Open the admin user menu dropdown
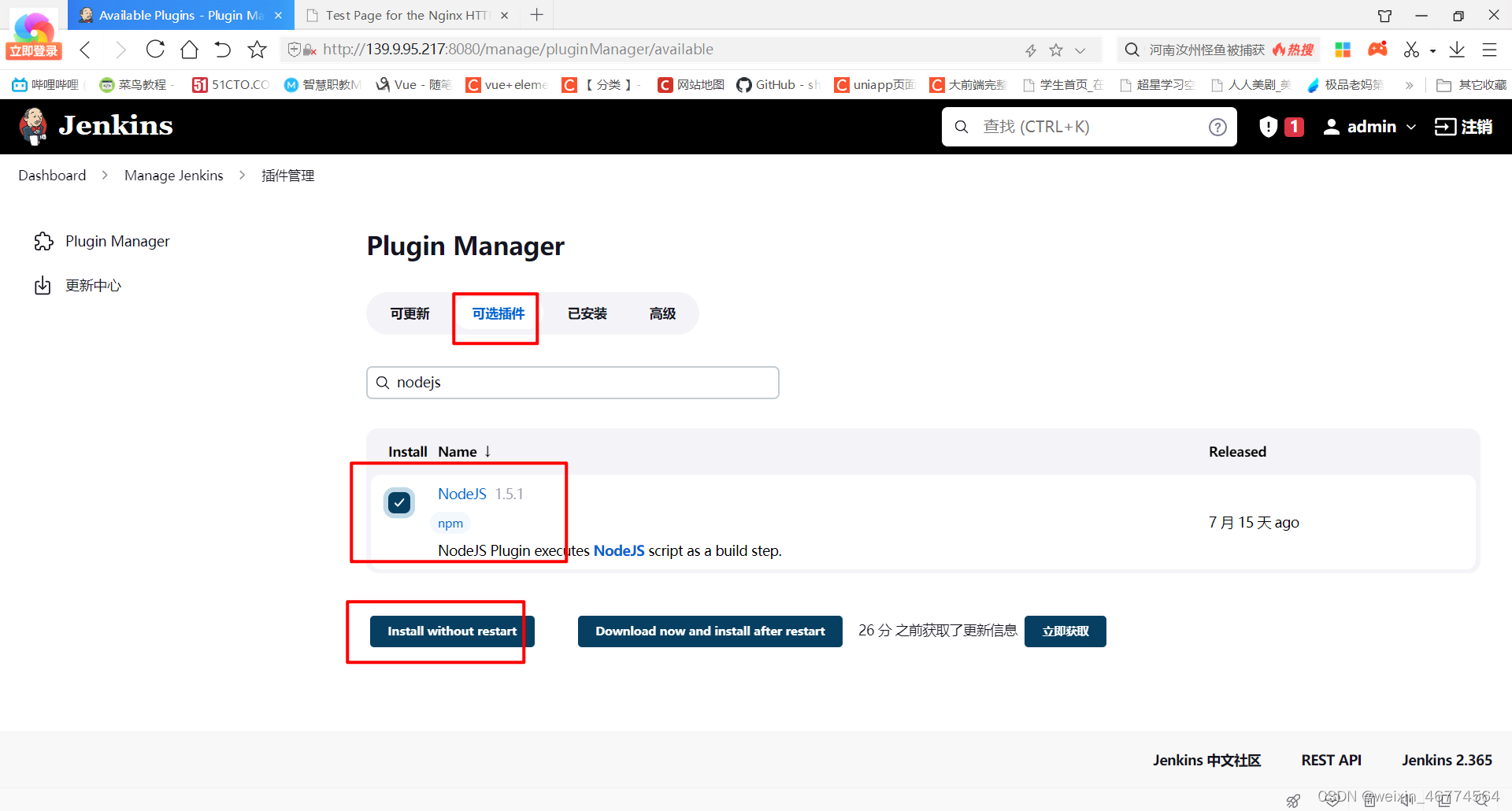Image resolution: width=1512 pixels, height=811 pixels. 1369,127
